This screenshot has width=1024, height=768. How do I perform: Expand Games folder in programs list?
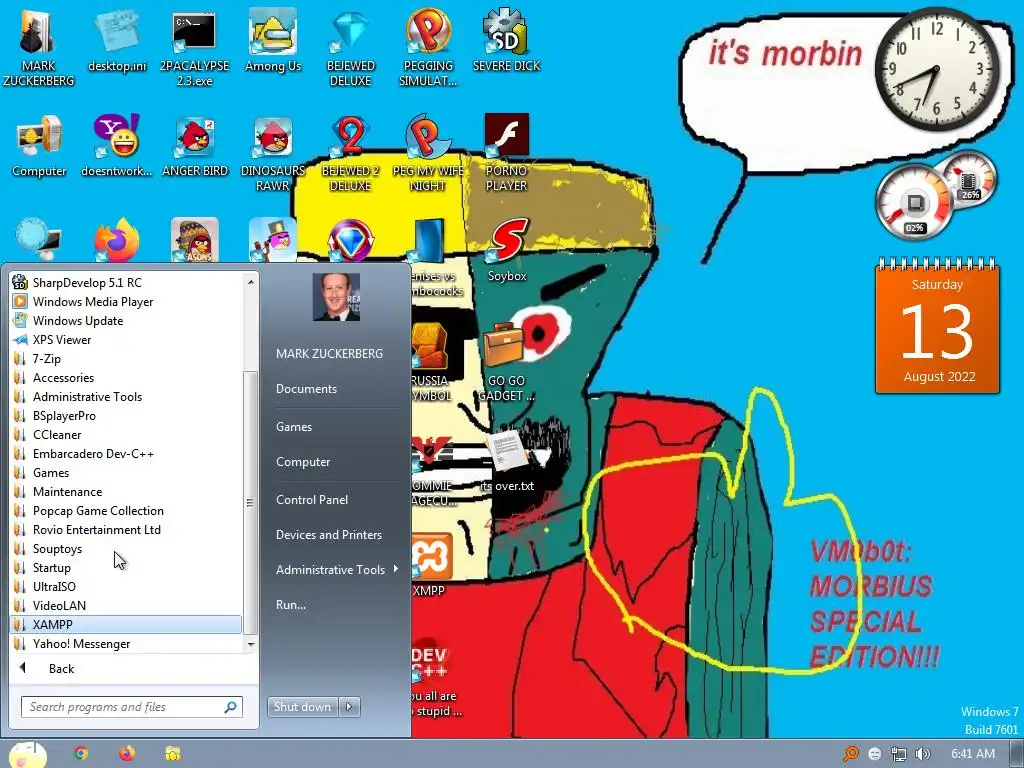pyautogui.click(x=125, y=473)
